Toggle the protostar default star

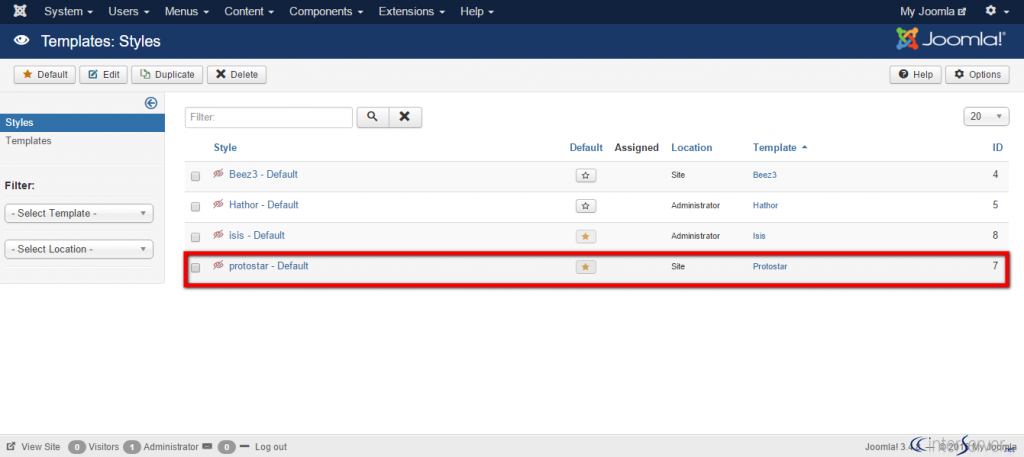pos(586,266)
